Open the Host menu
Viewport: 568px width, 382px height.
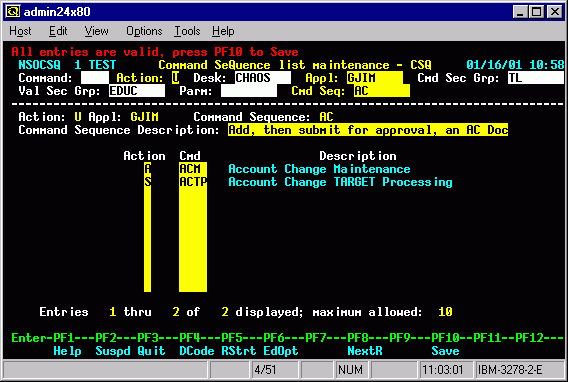click(x=20, y=31)
